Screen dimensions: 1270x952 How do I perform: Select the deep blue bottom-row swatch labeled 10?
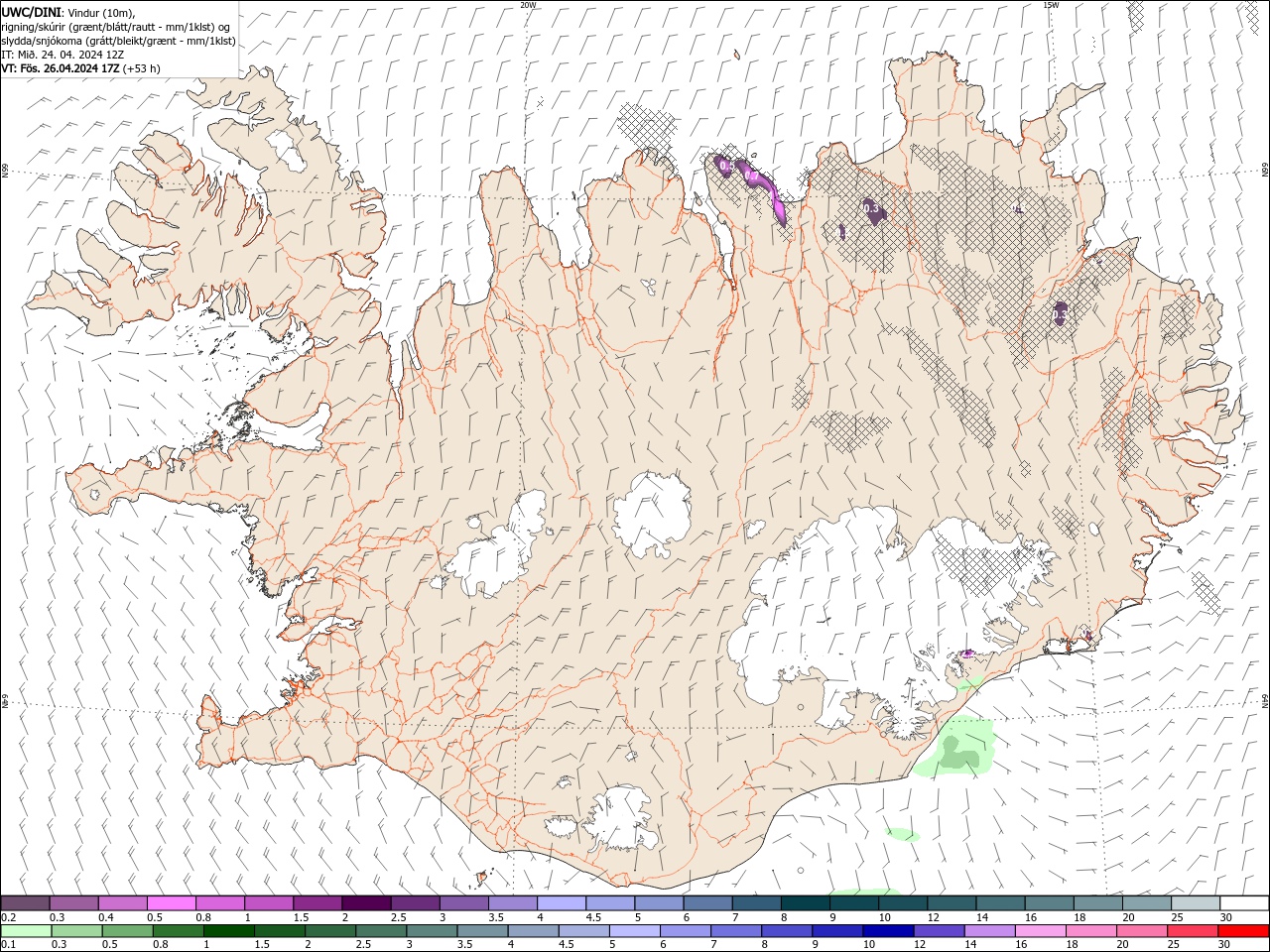pos(888,930)
